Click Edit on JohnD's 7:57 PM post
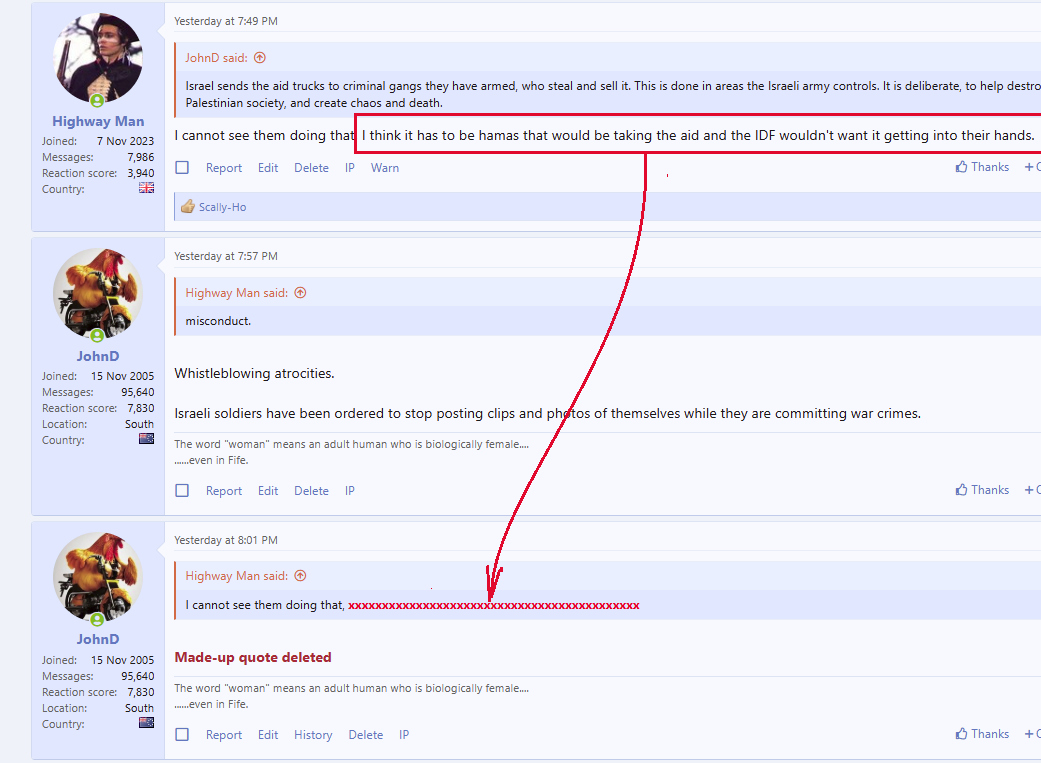Viewport: 1041px width, 763px height. pos(268,491)
